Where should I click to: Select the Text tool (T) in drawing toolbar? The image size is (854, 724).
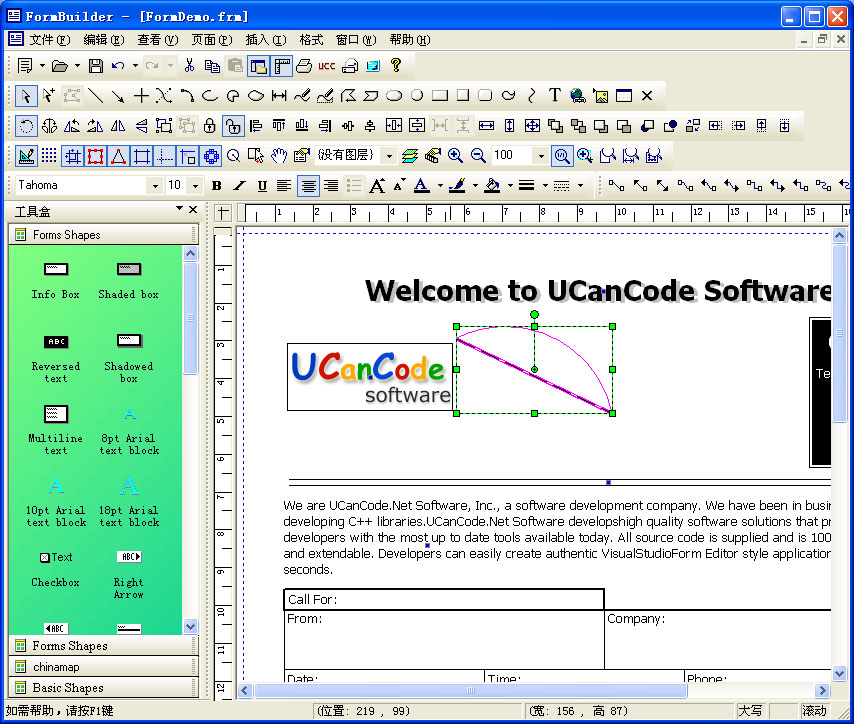(555, 96)
